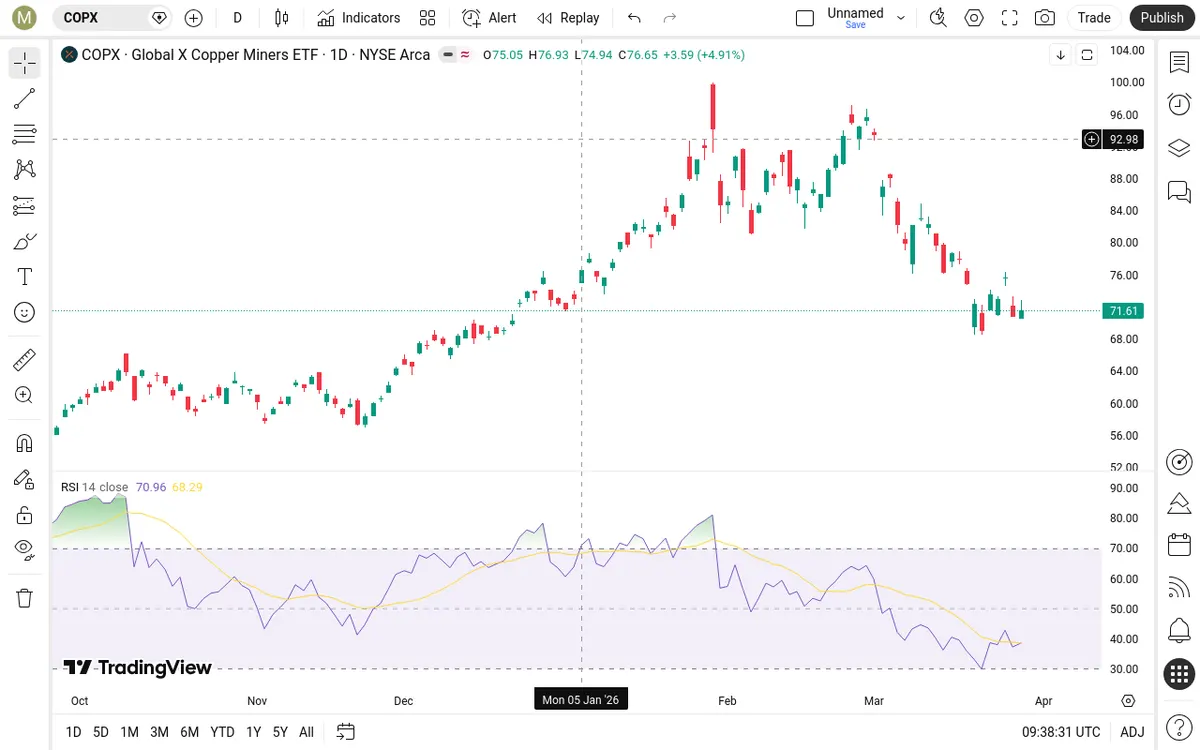Click the COPX symbol search field
The width and height of the screenshot is (1200, 750).
point(111,17)
